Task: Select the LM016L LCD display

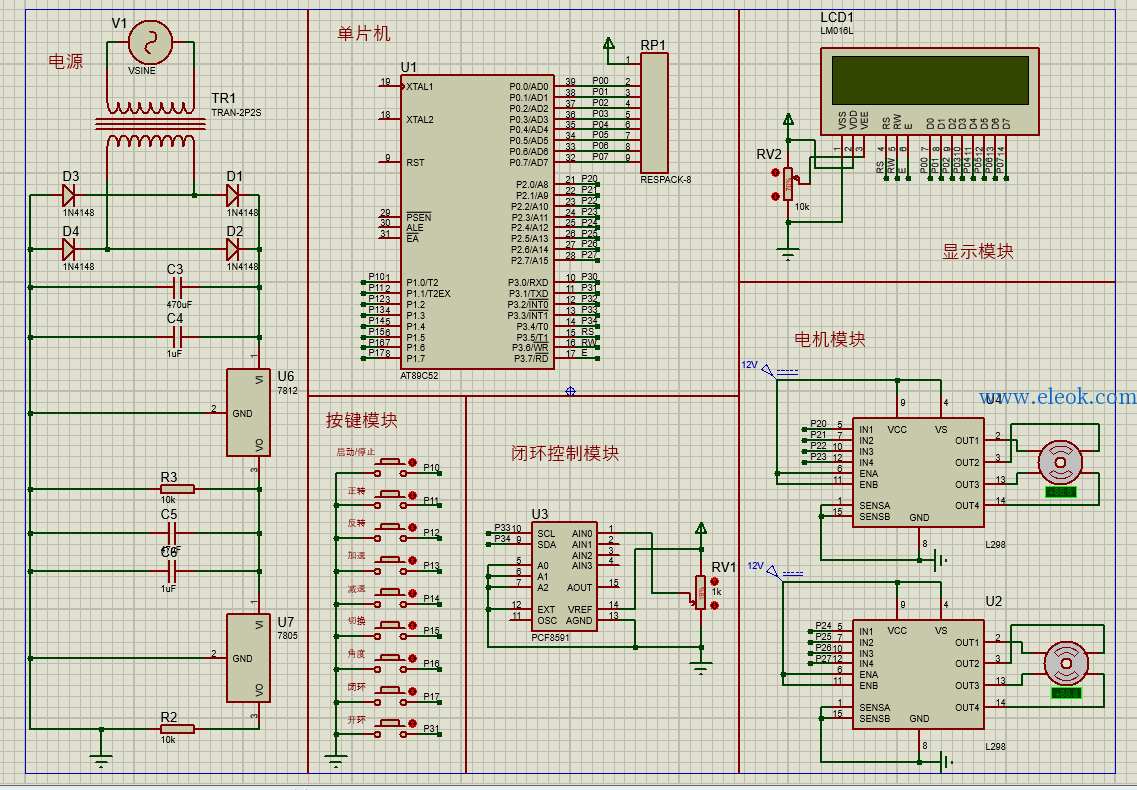Action: (x=930, y=91)
